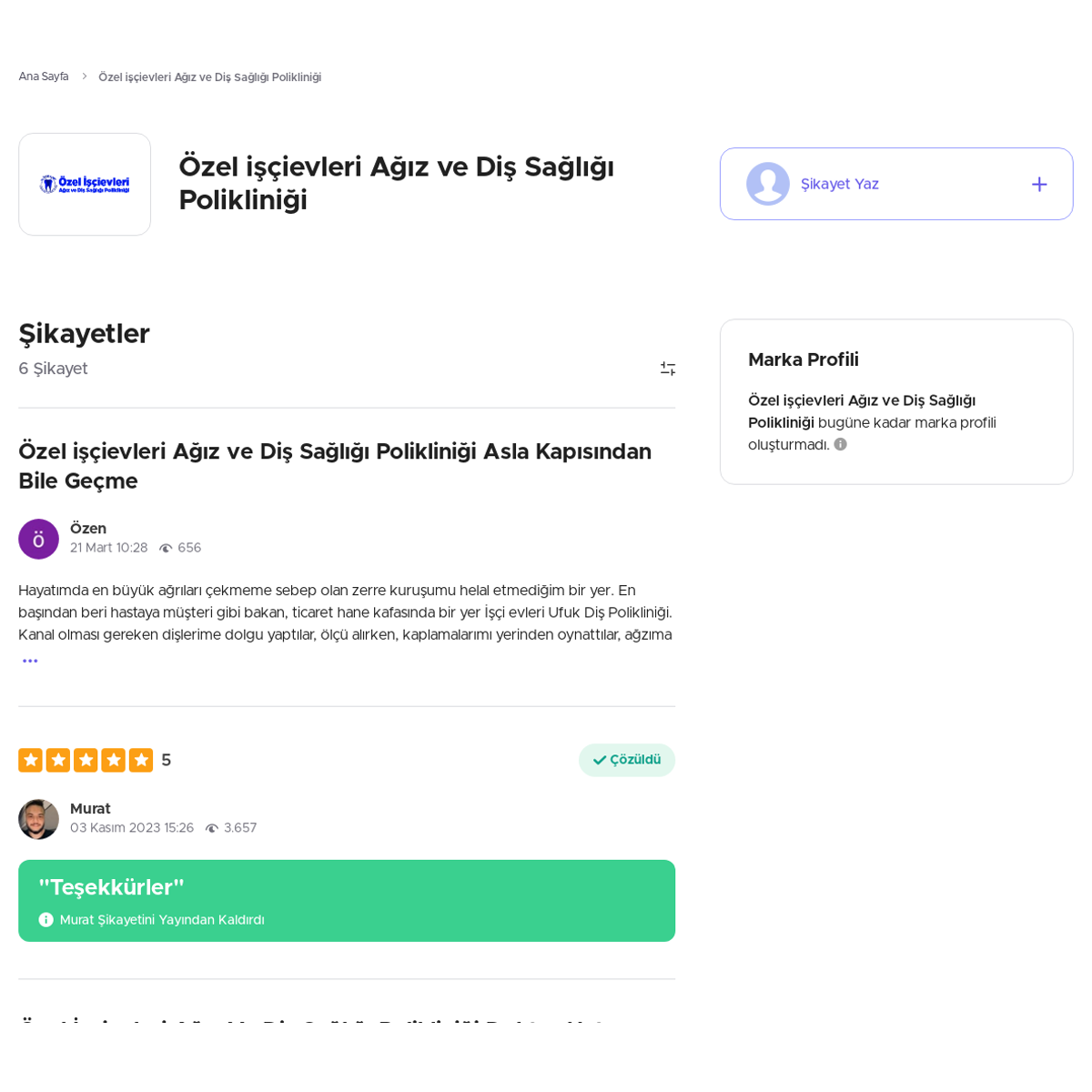Click the Şikayetler section heading
This screenshot has width=1092, height=1092.
[x=84, y=334]
